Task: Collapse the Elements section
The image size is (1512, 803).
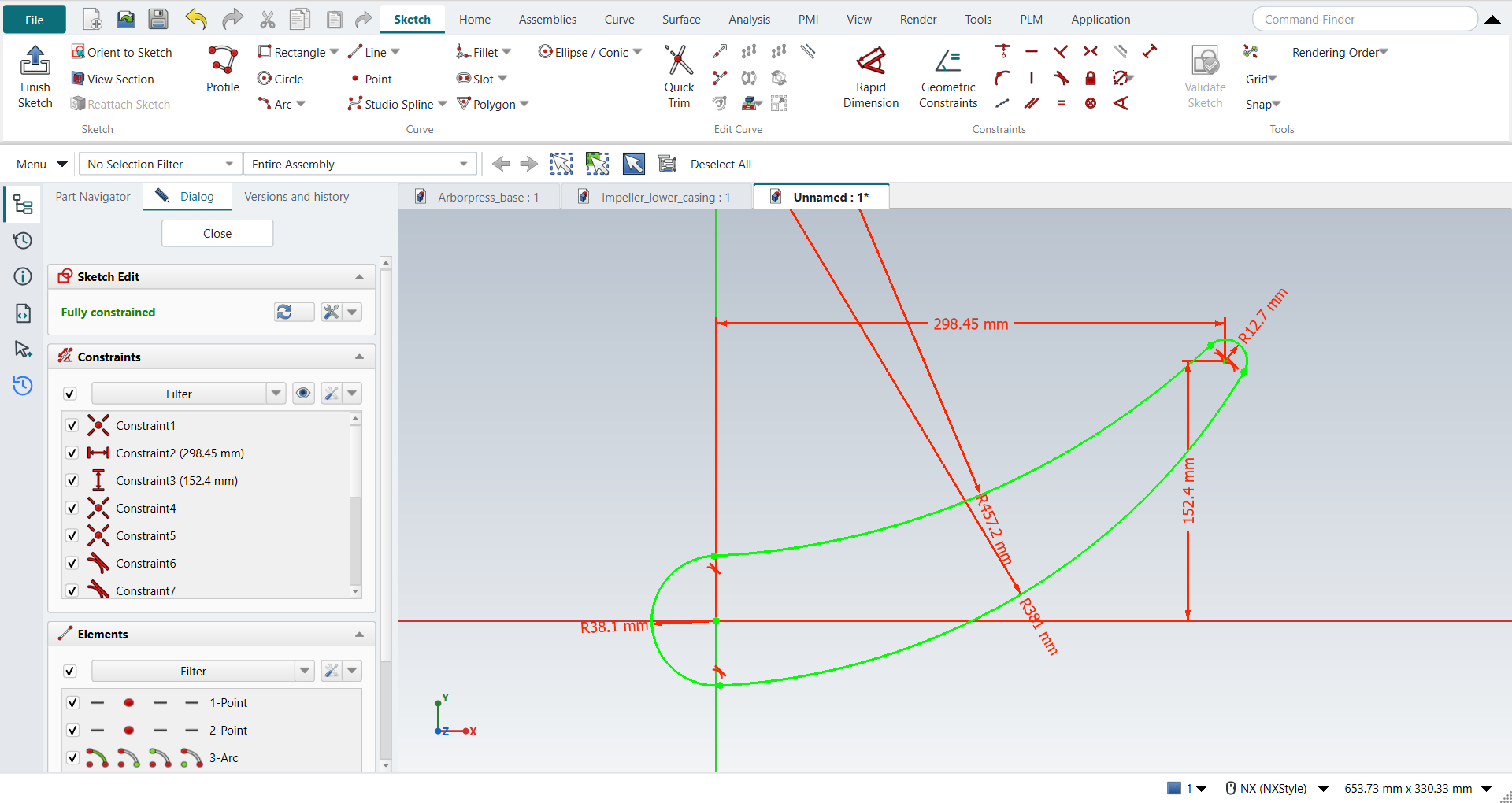Action: 359,635
